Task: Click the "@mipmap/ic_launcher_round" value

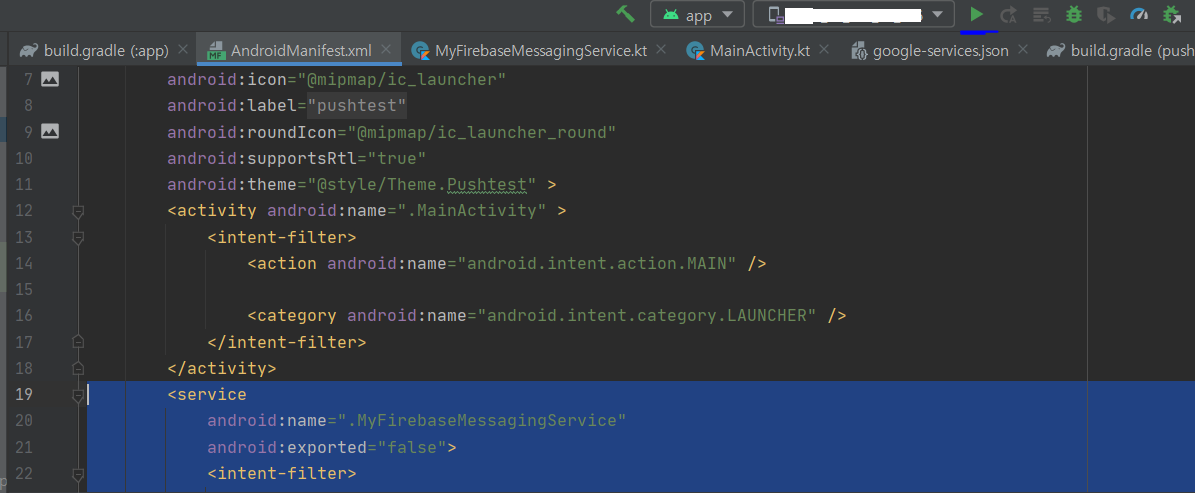Action: pyautogui.click(x=481, y=132)
